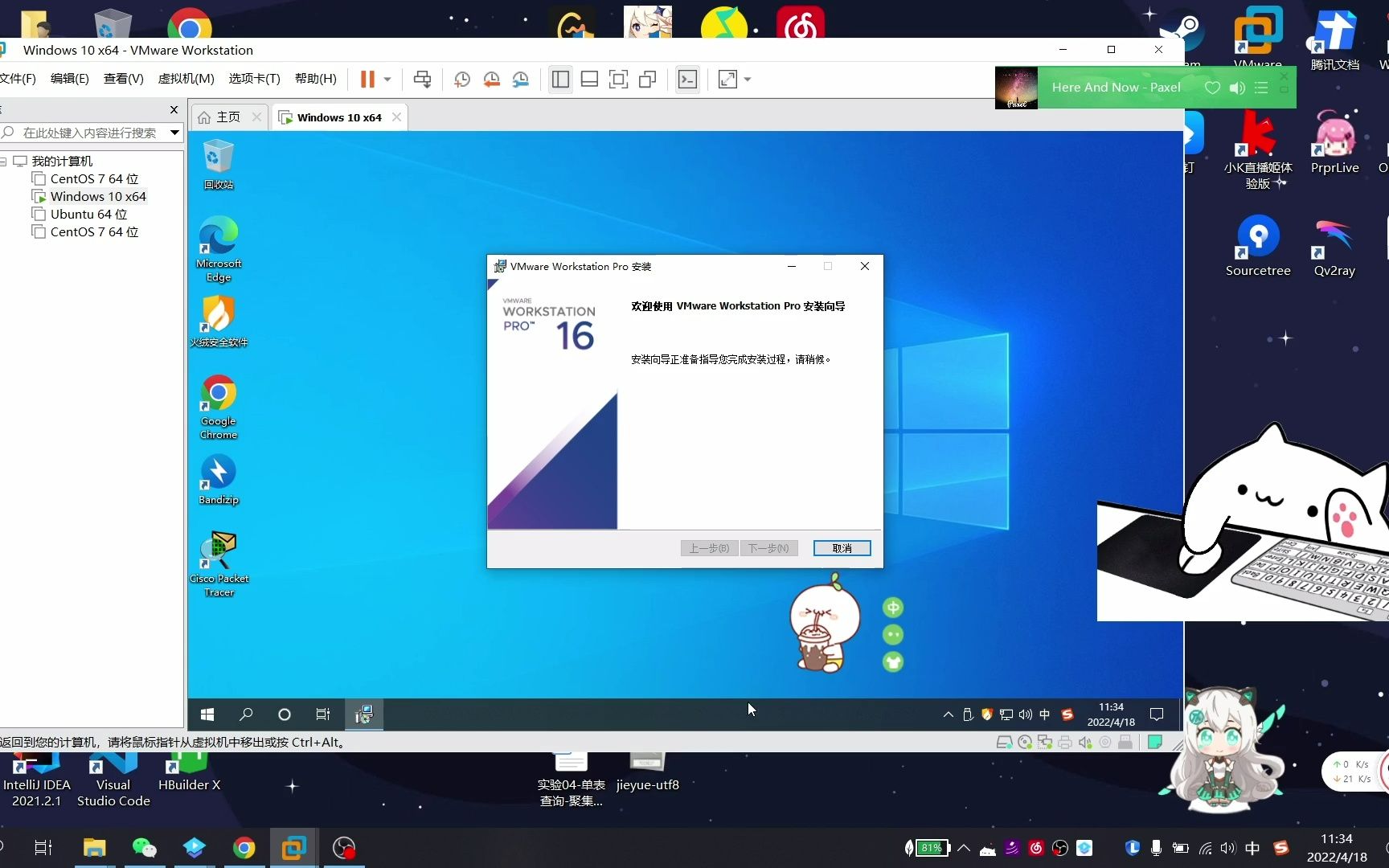This screenshot has width=1389, height=868.
Task: Click the printer device status icon
Action: point(1065,743)
